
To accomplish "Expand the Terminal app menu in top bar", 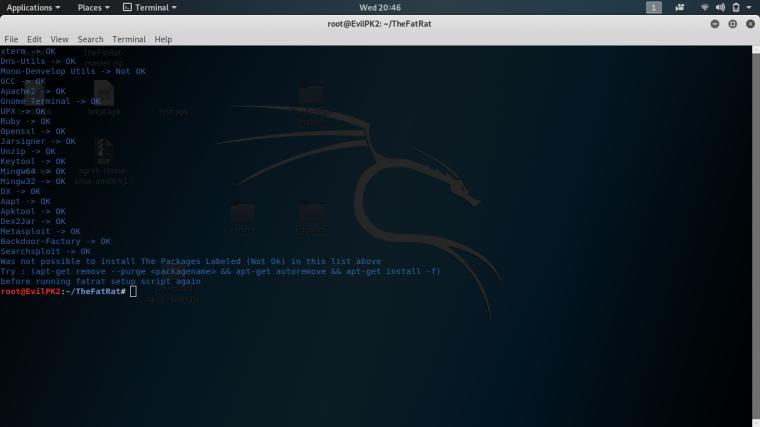I will coord(150,7).
